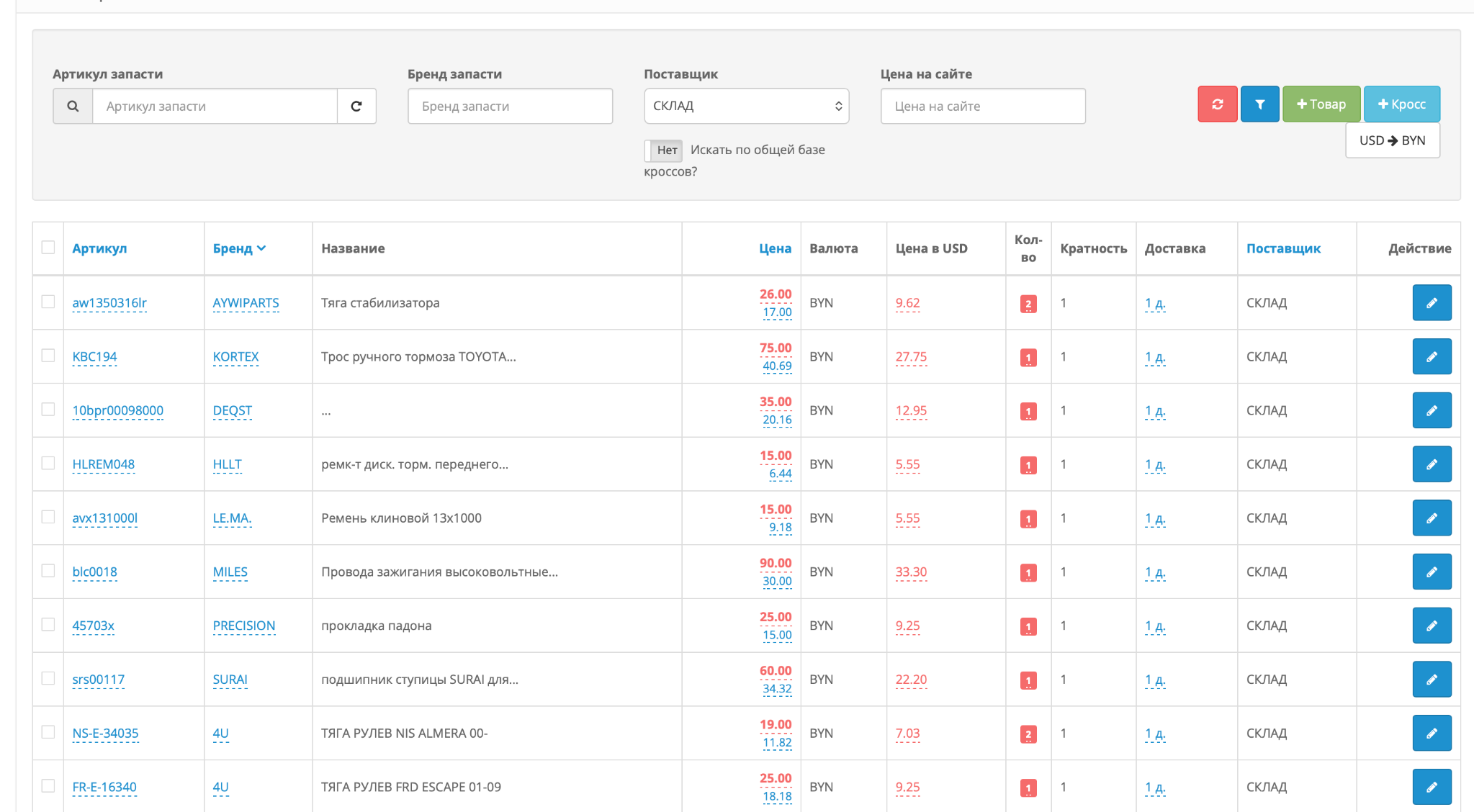Open the edit pencil for blc0018
This screenshot has width=1474, height=812.
click(1432, 572)
